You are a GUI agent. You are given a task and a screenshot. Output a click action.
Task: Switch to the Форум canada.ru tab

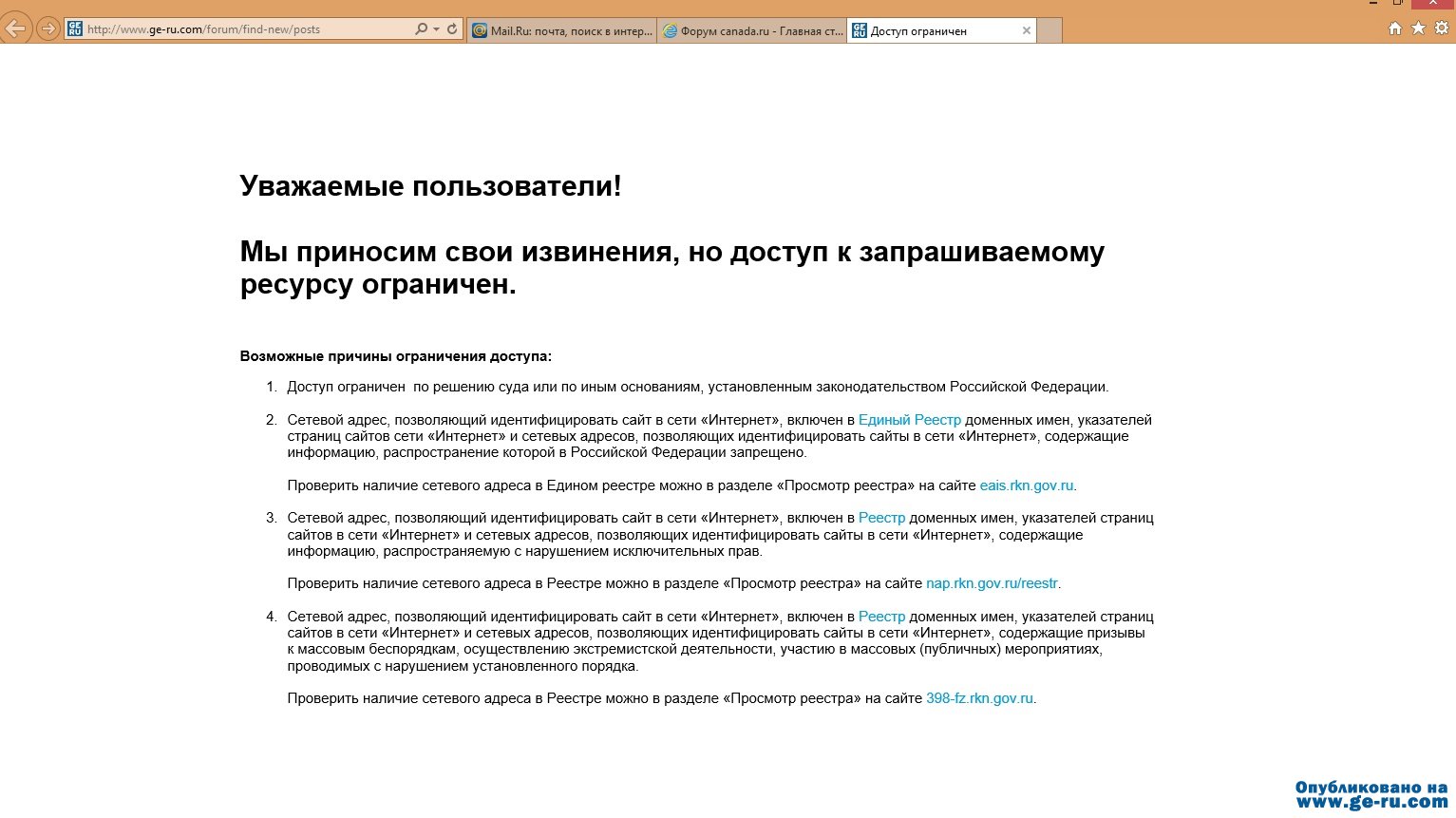(x=751, y=31)
